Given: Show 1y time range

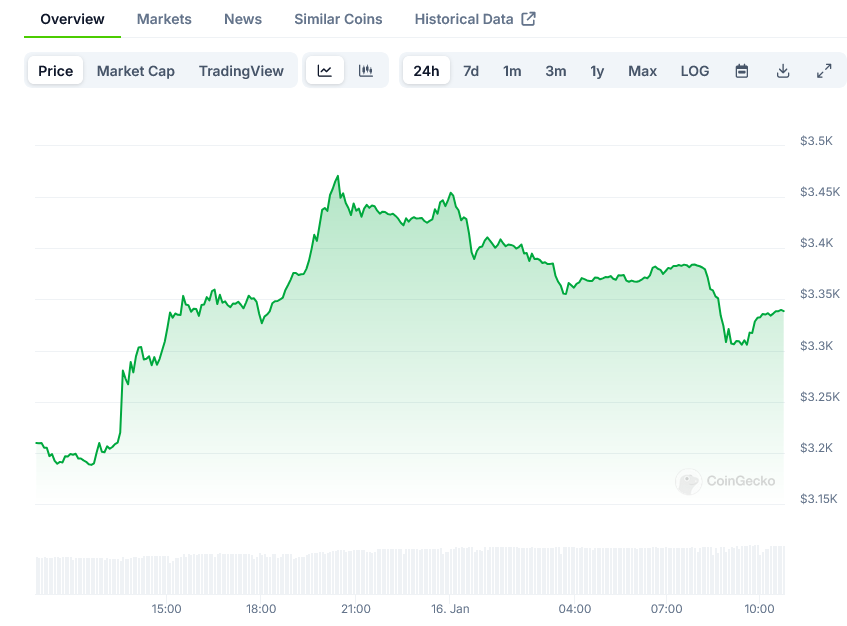Looking at the screenshot, I should pos(597,71).
